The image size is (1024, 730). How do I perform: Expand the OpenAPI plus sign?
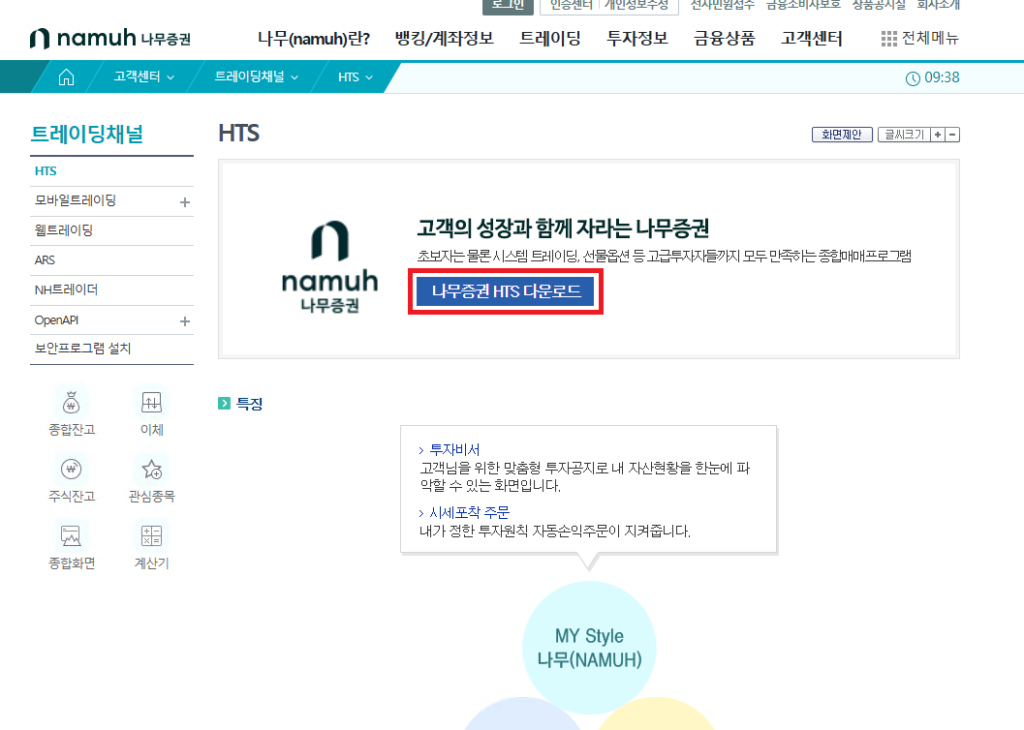tap(185, 321)
